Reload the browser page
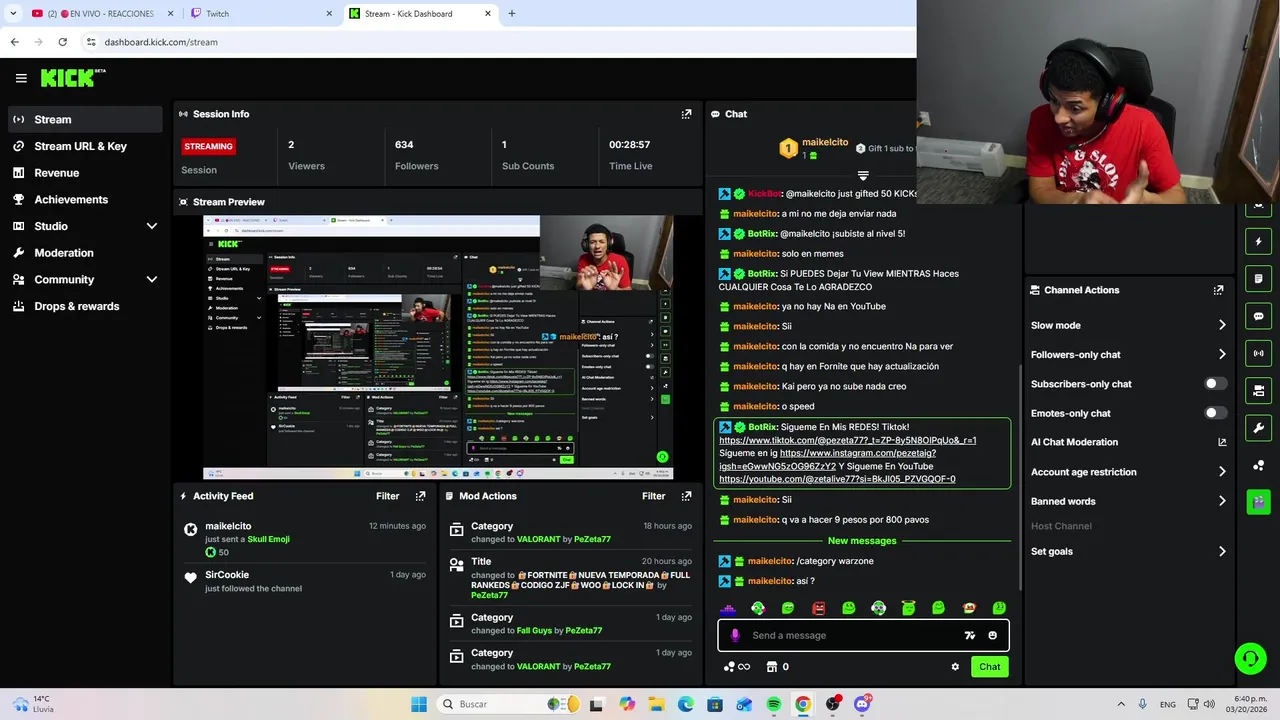Viewport: 1280px width, 720px height. pyautogui.click(x=62, y=42)
